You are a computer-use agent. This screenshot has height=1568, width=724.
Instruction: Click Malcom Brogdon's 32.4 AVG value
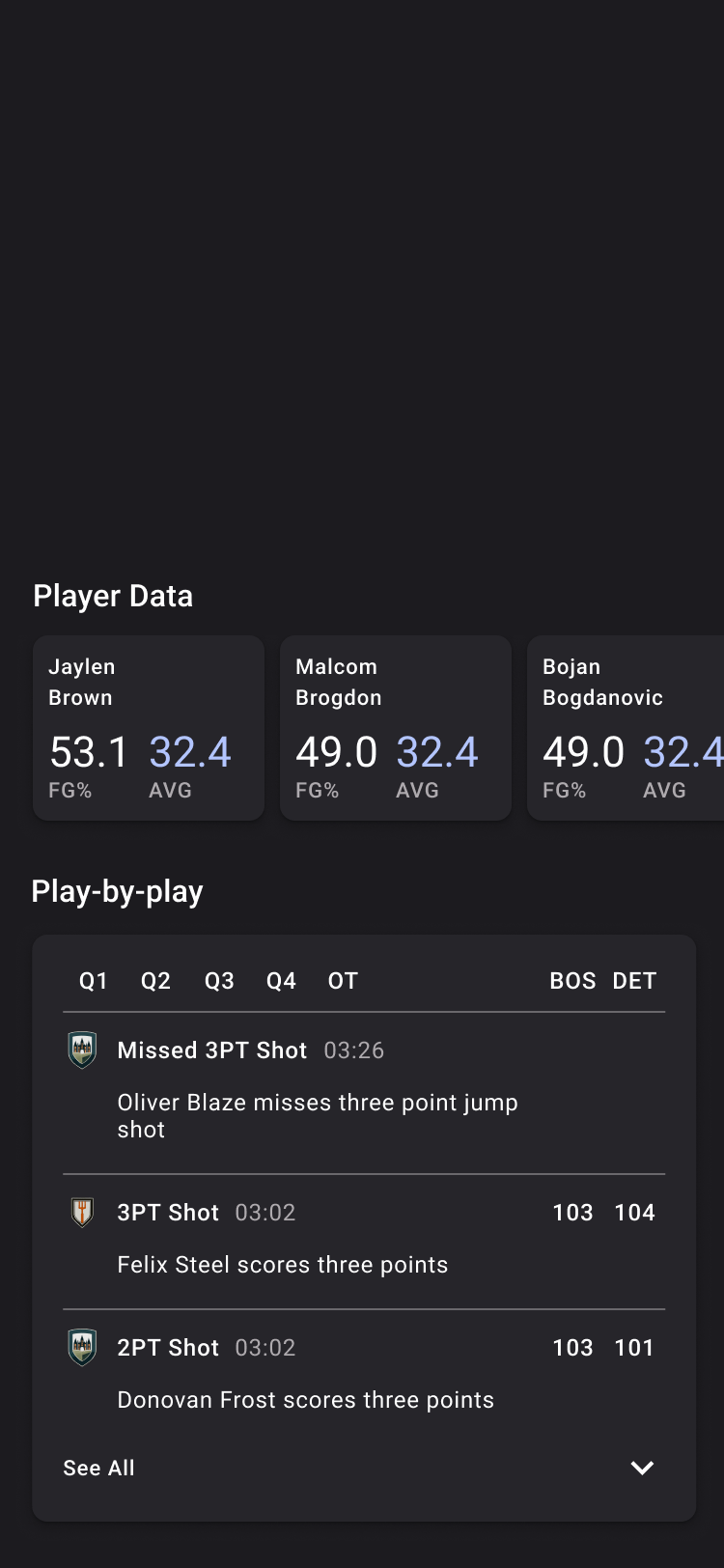click(437, 752)
